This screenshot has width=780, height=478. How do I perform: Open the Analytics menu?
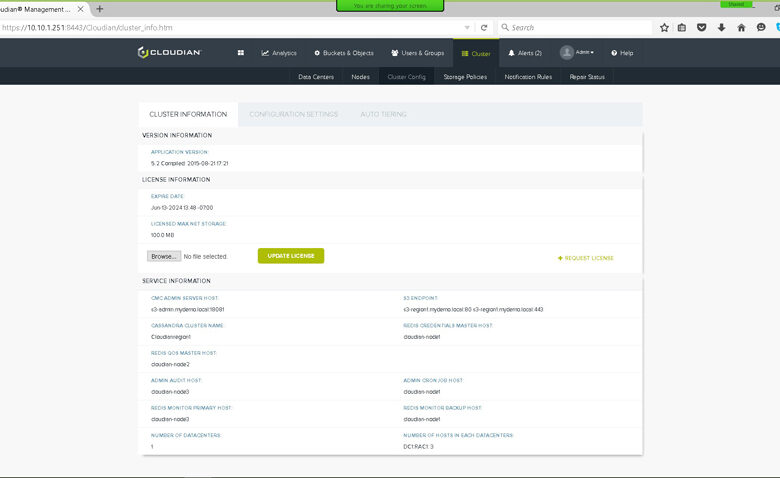pos(279,53)
